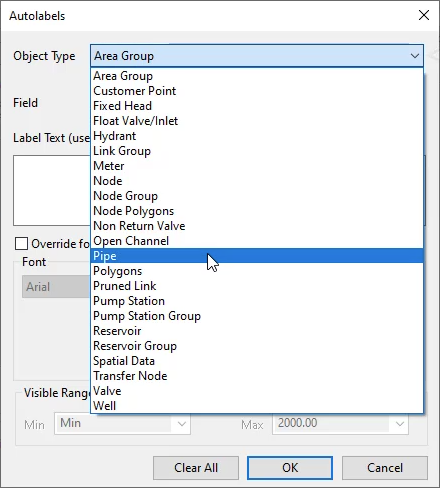Screen dimensions: 440x488
Task: Pick the Customer Point option
Action: [x=257, y=91]
